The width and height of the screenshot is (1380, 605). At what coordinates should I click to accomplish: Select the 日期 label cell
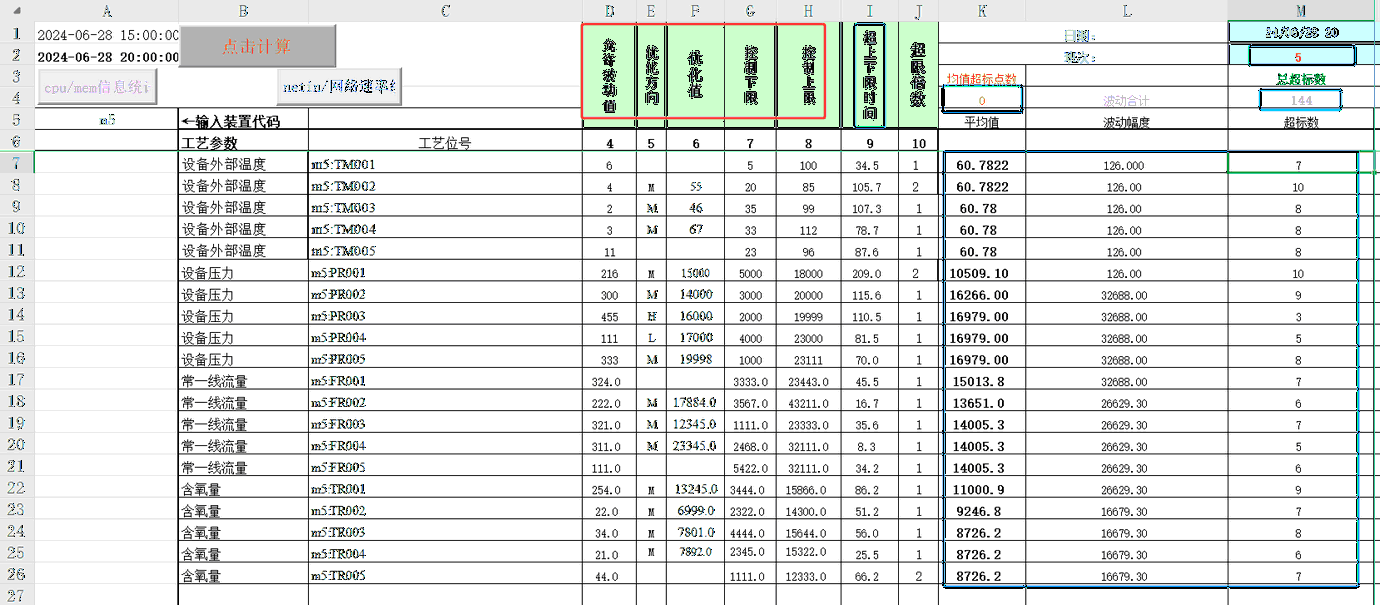click(x=1083, y=34)
